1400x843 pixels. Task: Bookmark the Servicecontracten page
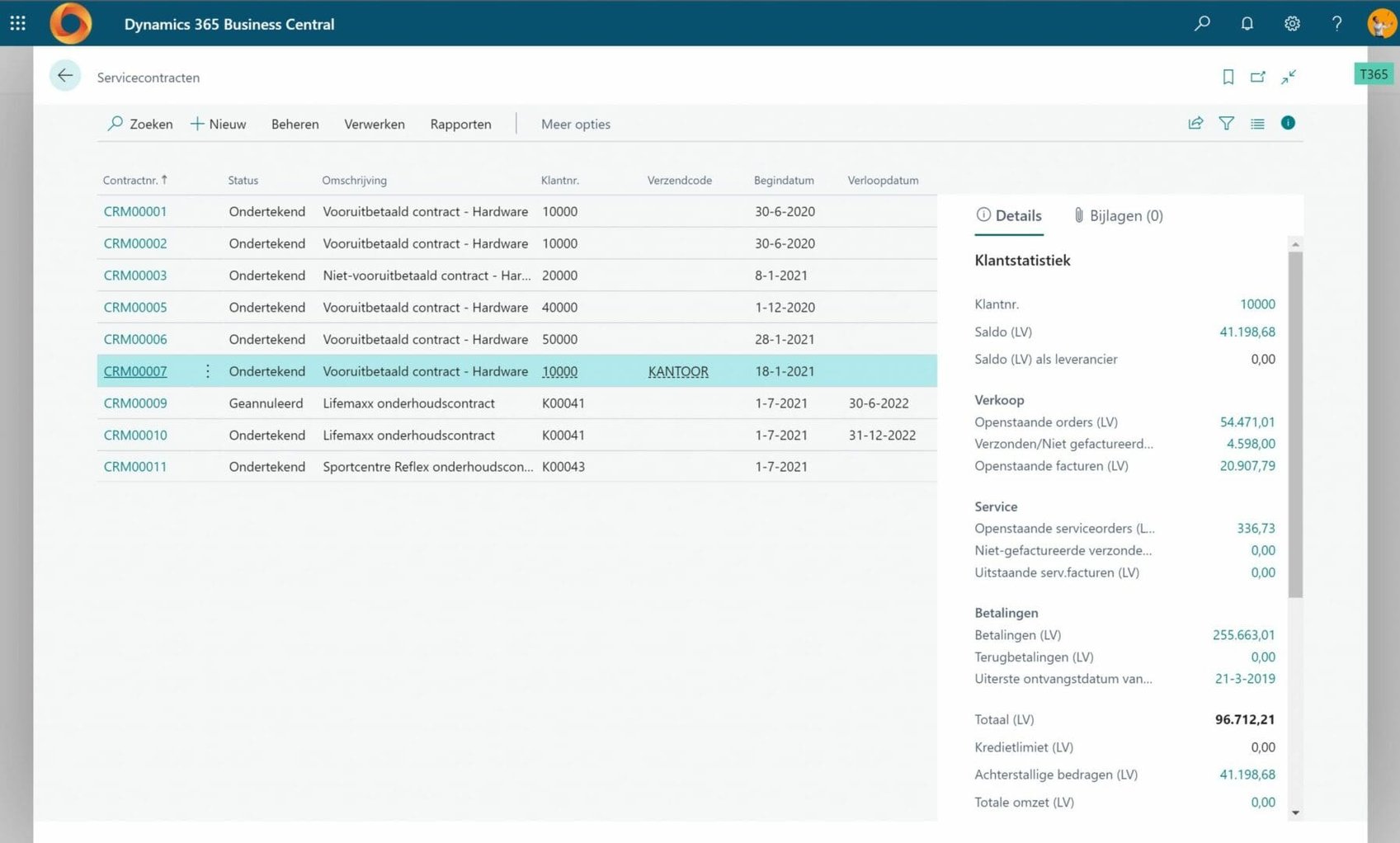[x=1228, y=77]
